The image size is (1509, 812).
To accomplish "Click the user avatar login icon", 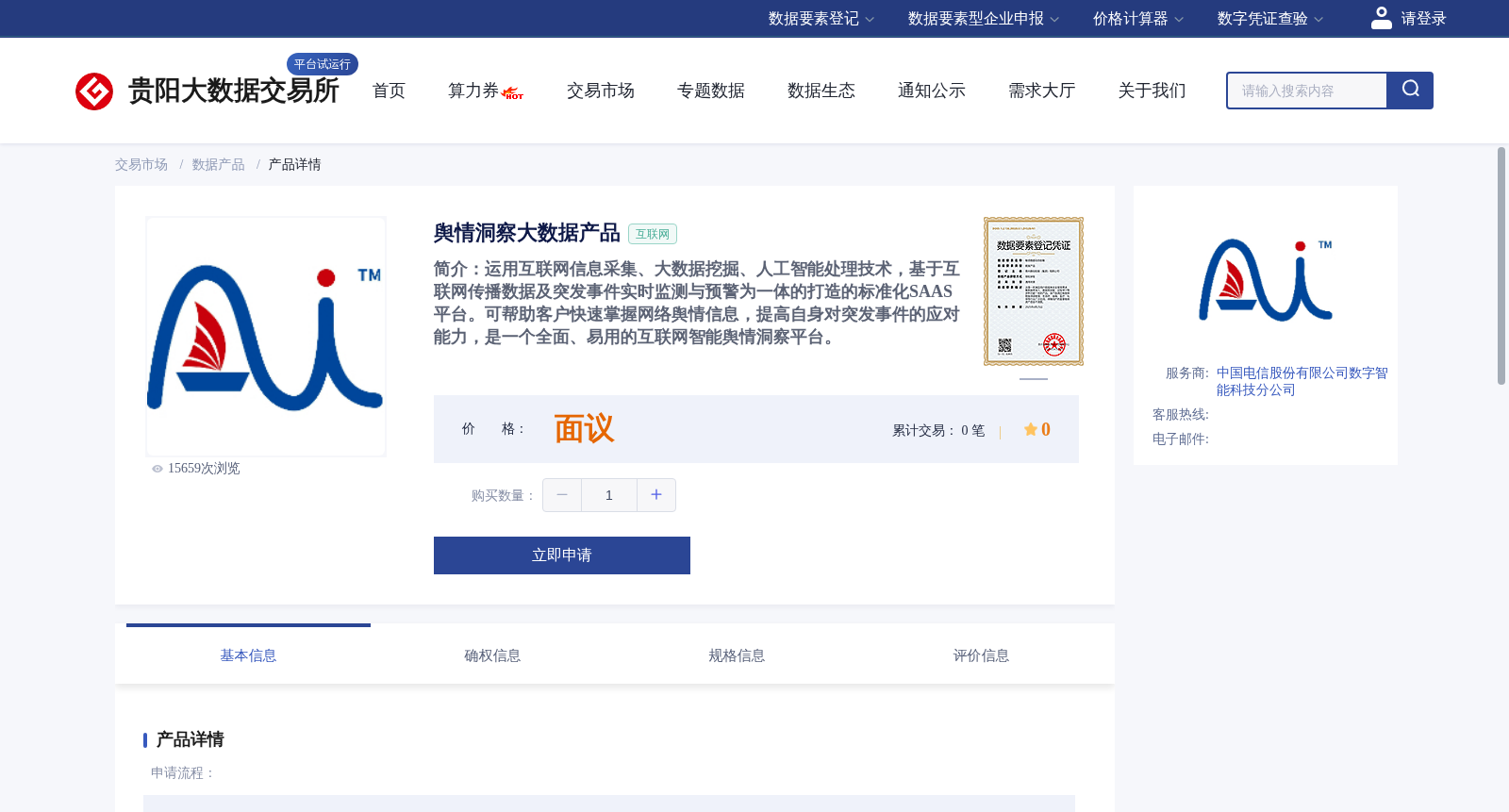I will [x=1382, y=18].
